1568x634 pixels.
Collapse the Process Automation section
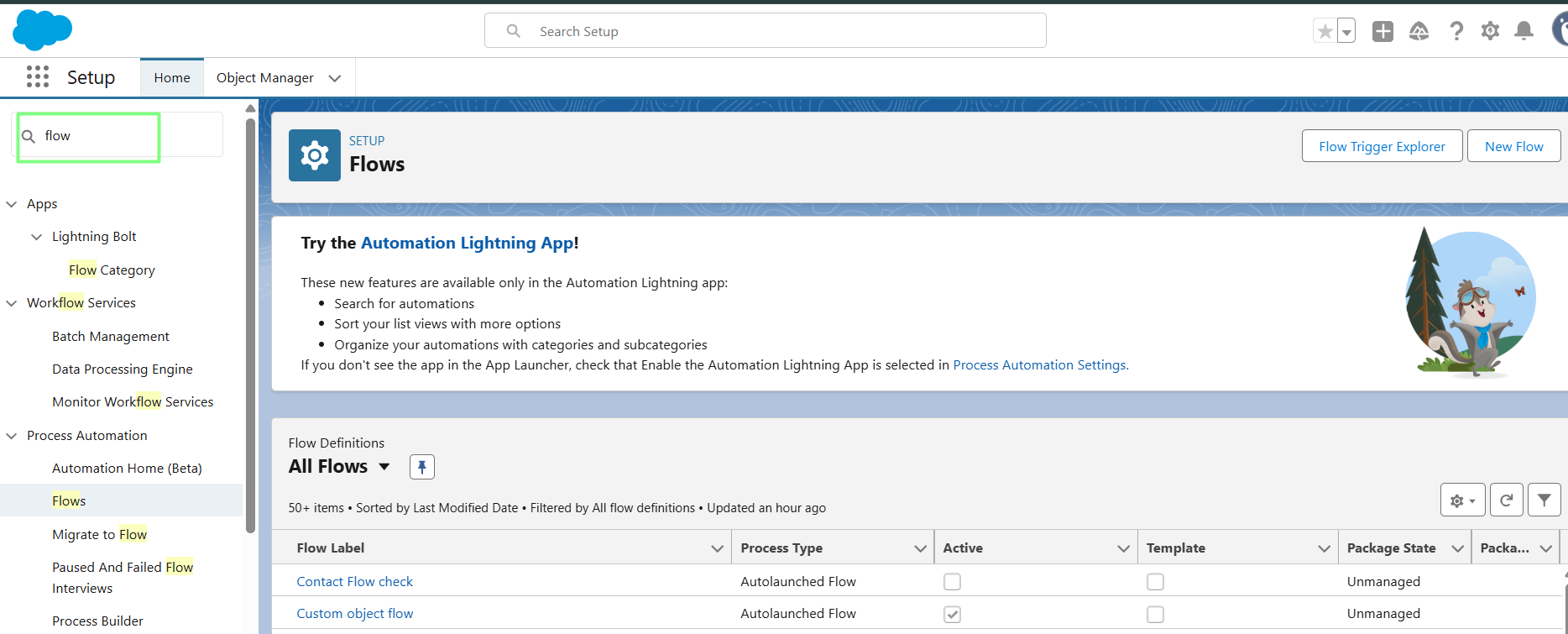[x=12, y=436]
